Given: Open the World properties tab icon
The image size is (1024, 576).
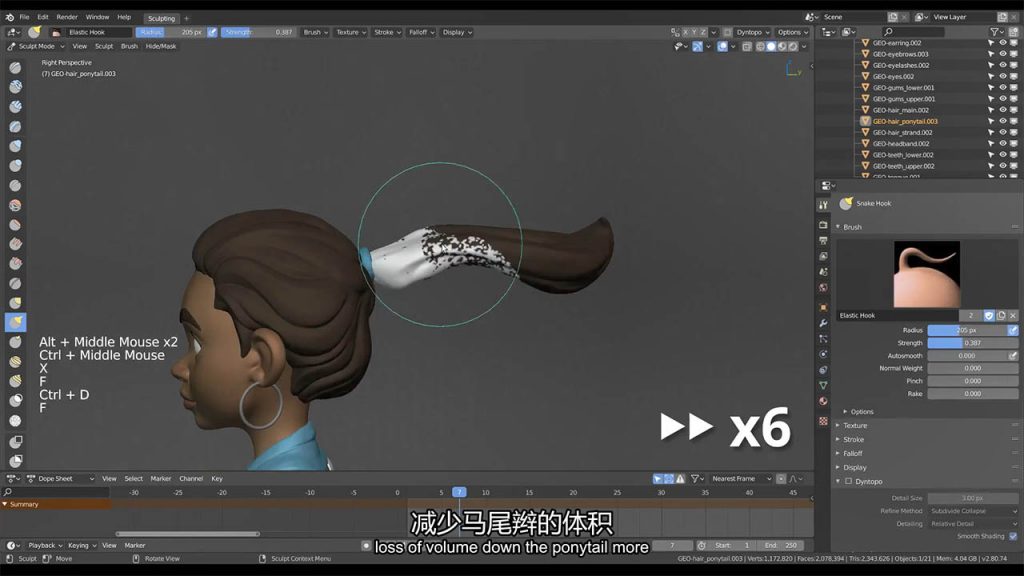Looking at the screenshot, I should tap(824, 287).
